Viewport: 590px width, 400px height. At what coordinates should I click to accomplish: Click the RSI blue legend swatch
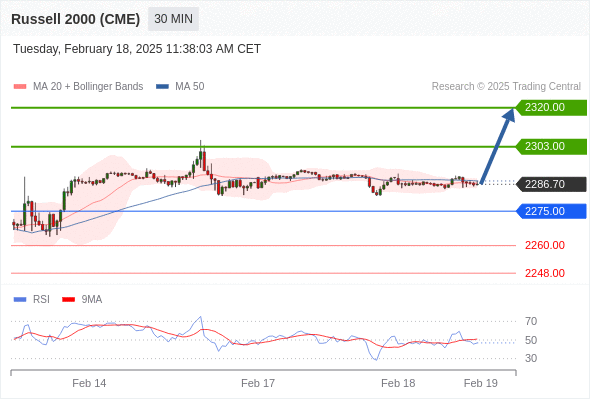[x=20, y=300]
